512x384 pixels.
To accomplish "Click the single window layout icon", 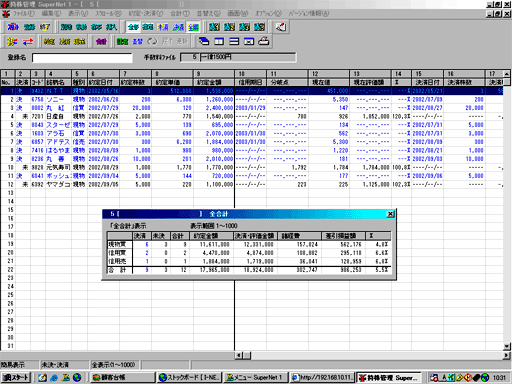I will (249, 41).
